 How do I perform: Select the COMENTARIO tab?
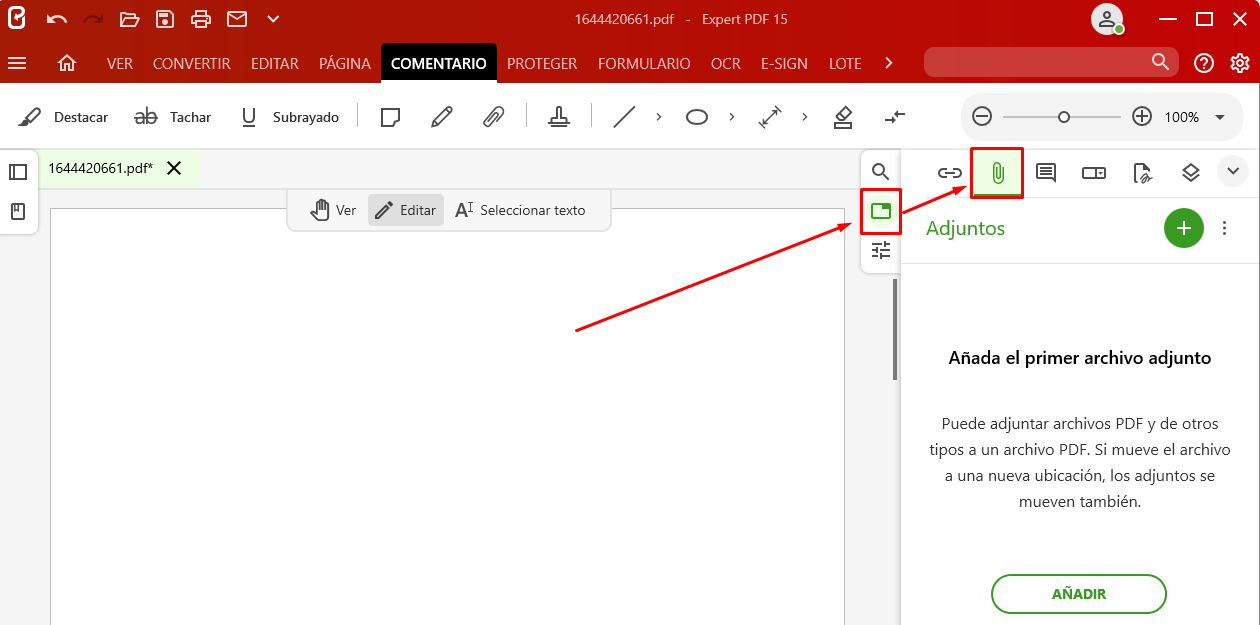pos(439,63)
